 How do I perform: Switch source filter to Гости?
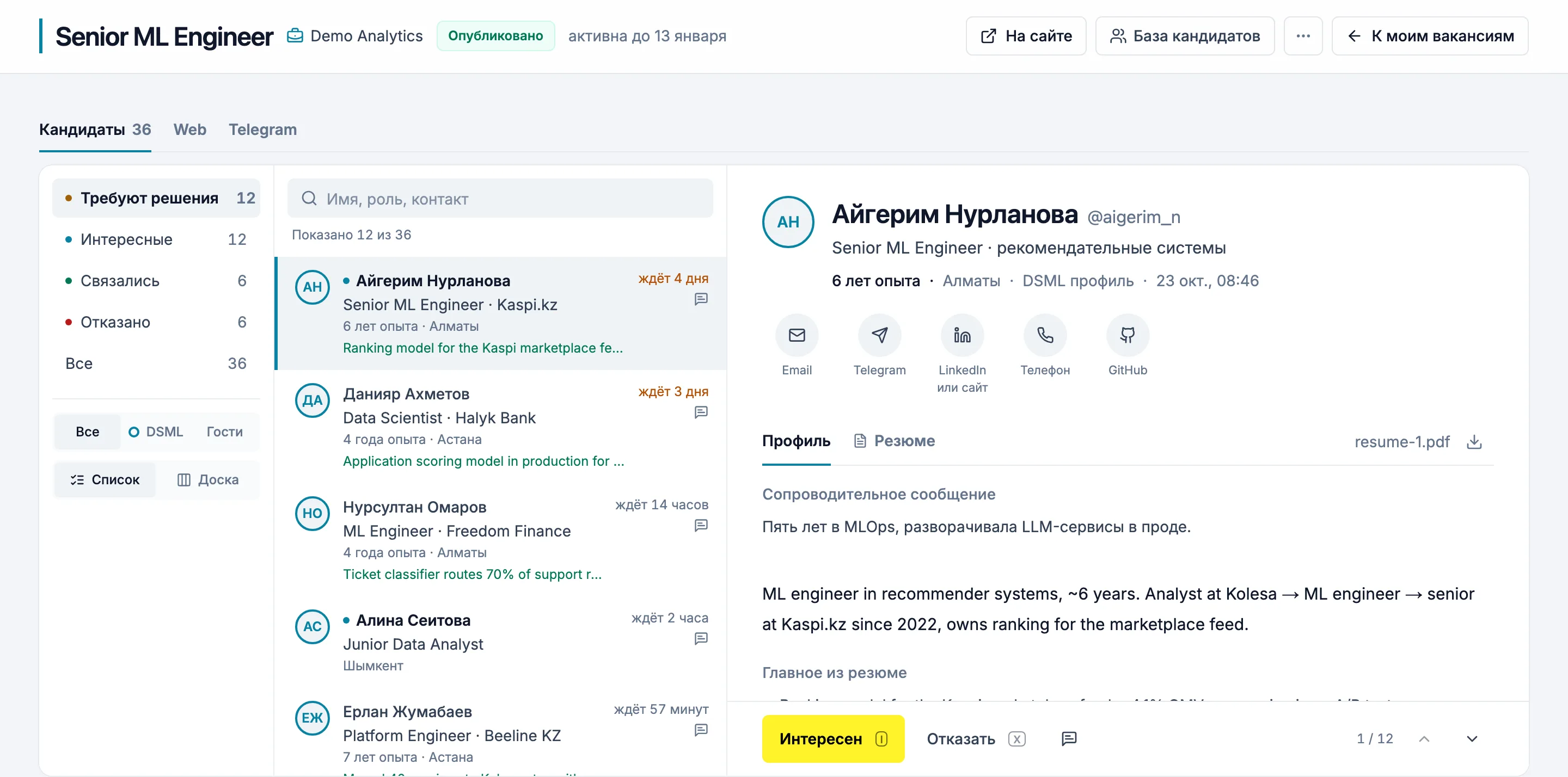(224, 432)
